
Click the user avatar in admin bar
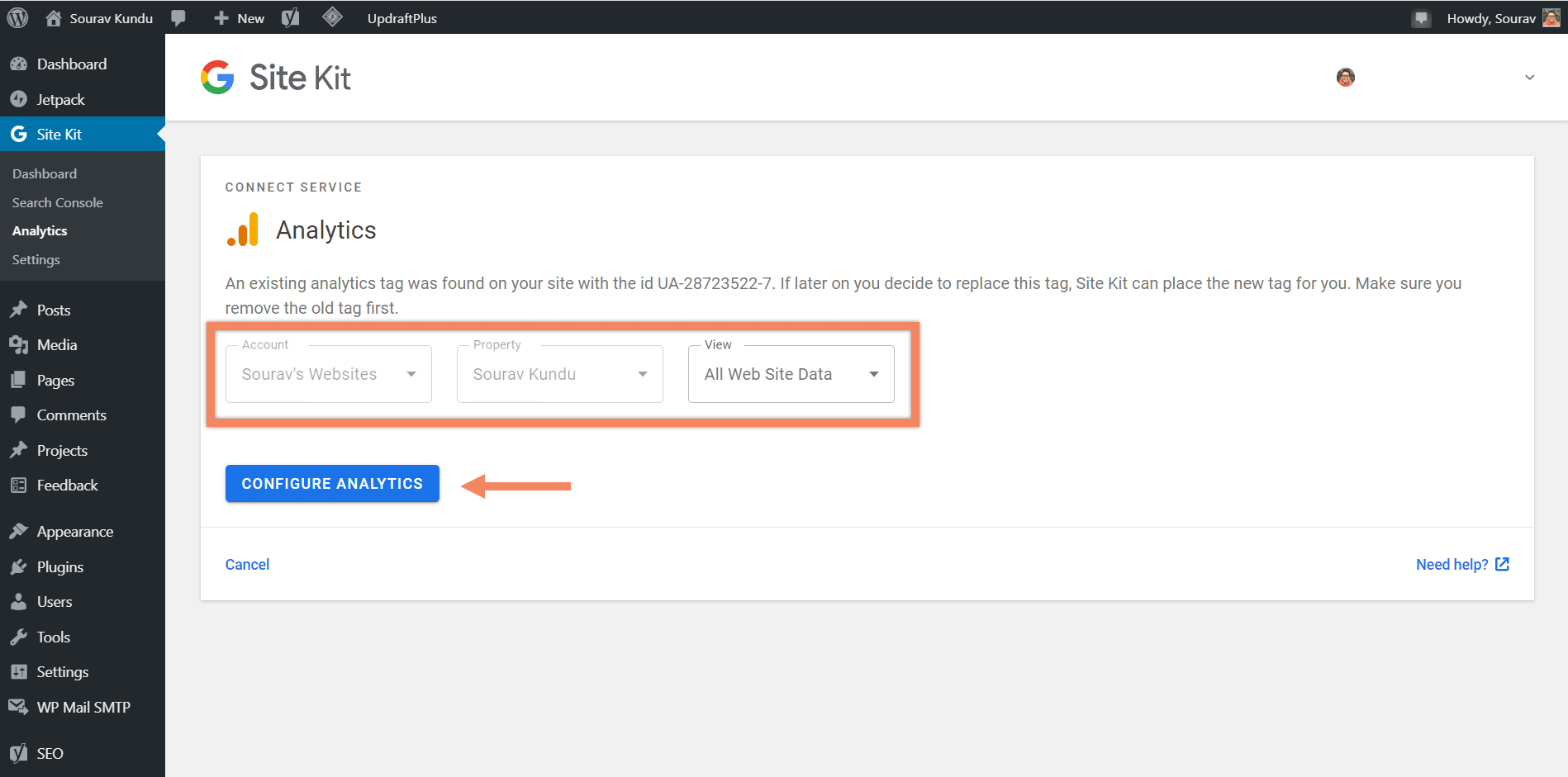(1551, 18)
